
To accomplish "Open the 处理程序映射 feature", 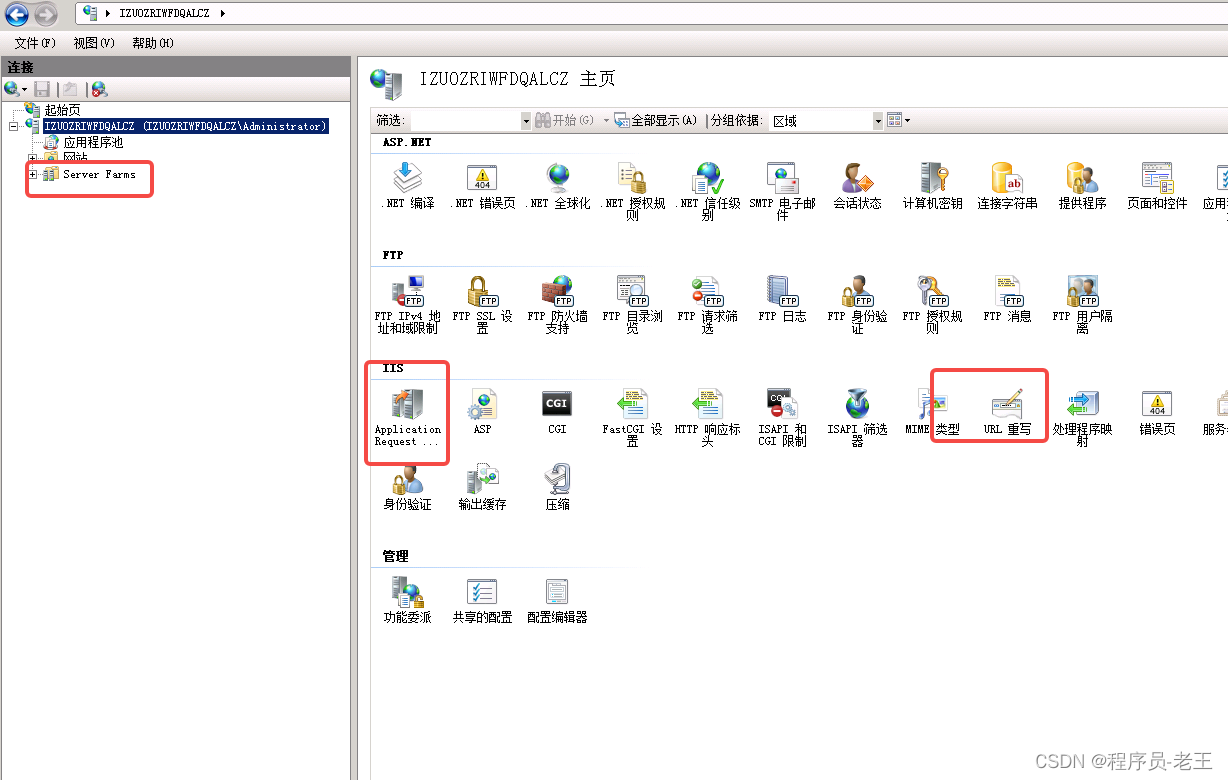I will (x=1082, y=417).
